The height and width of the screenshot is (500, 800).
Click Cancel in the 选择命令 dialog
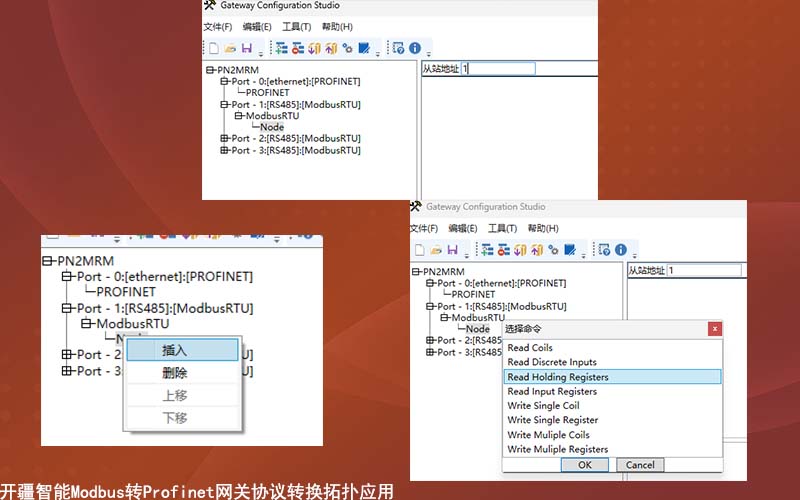(640, 465)
